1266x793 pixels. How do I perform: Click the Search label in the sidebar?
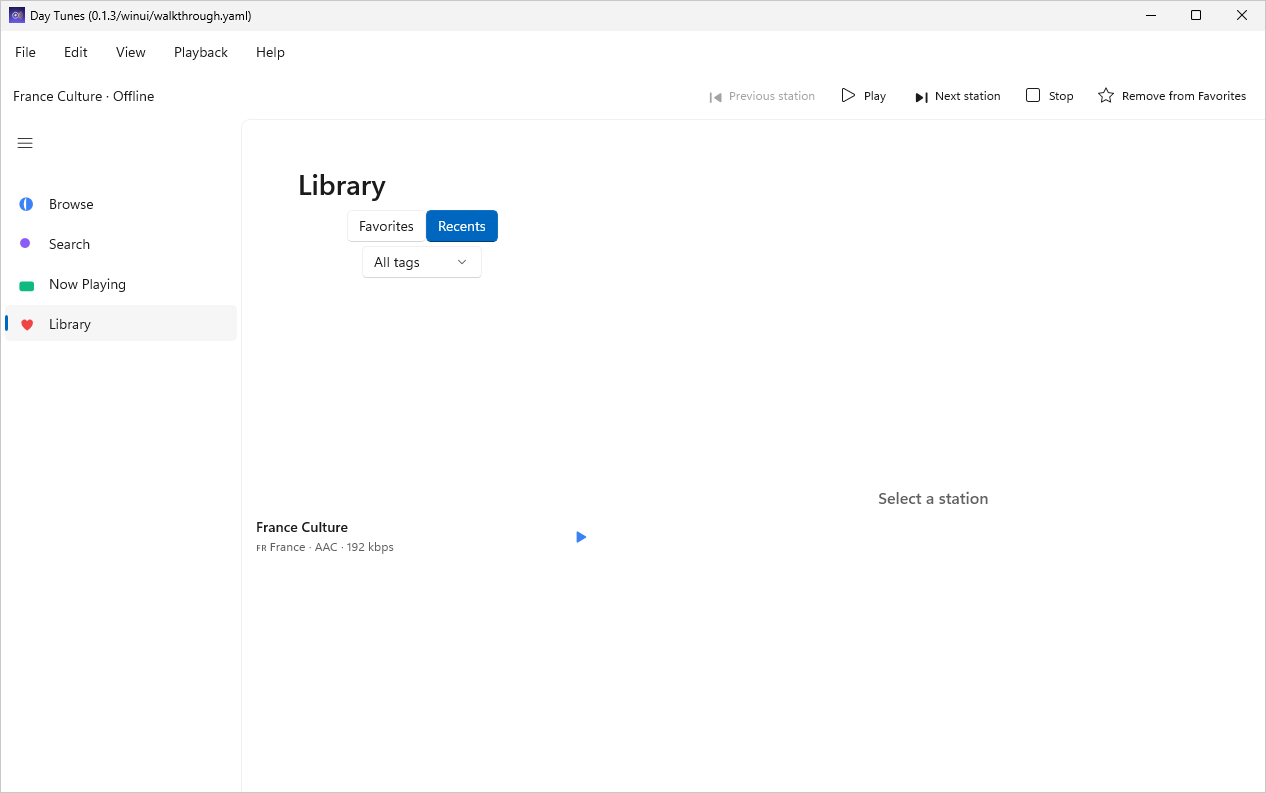pyautogui.click(x=69, y=244)
